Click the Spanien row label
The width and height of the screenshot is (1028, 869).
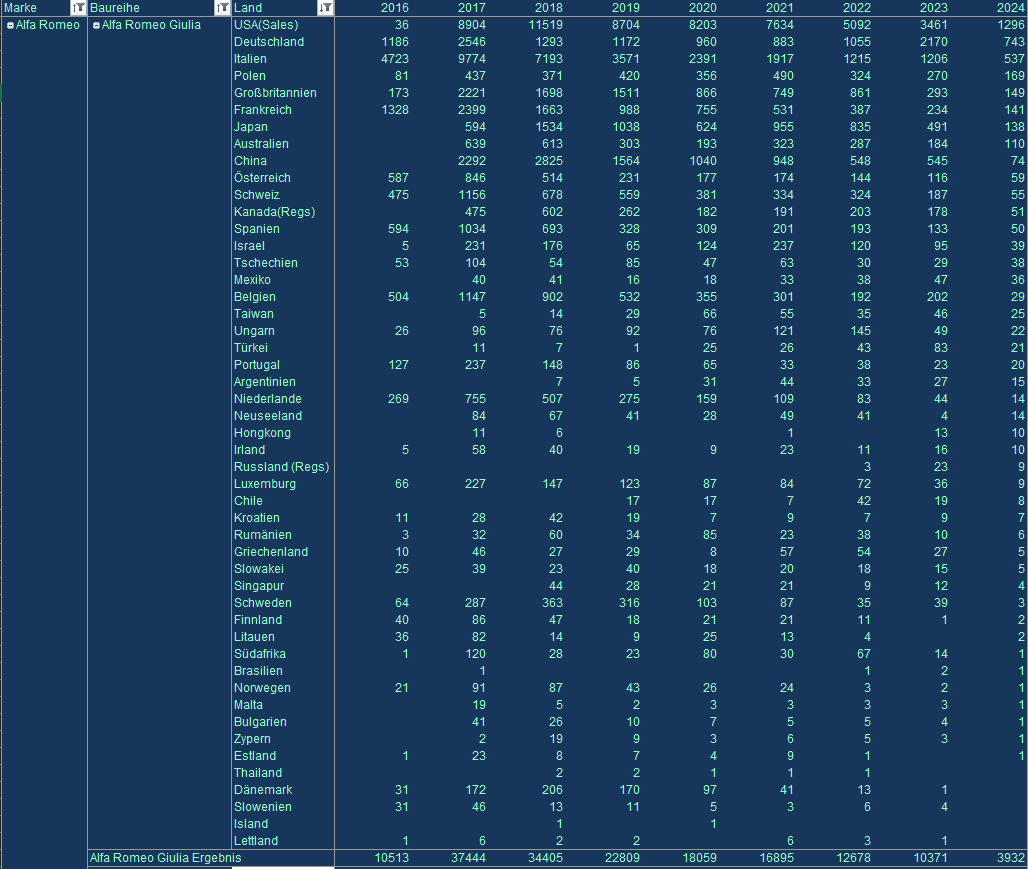[x=256, y=229]
